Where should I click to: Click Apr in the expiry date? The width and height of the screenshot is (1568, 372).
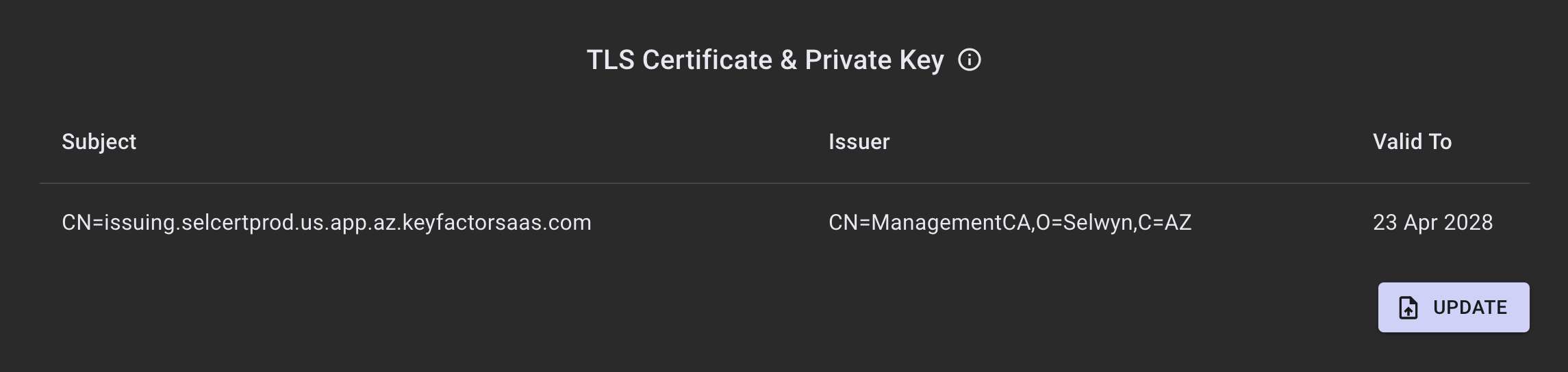pyautogui.click(x=1421, y=222)
